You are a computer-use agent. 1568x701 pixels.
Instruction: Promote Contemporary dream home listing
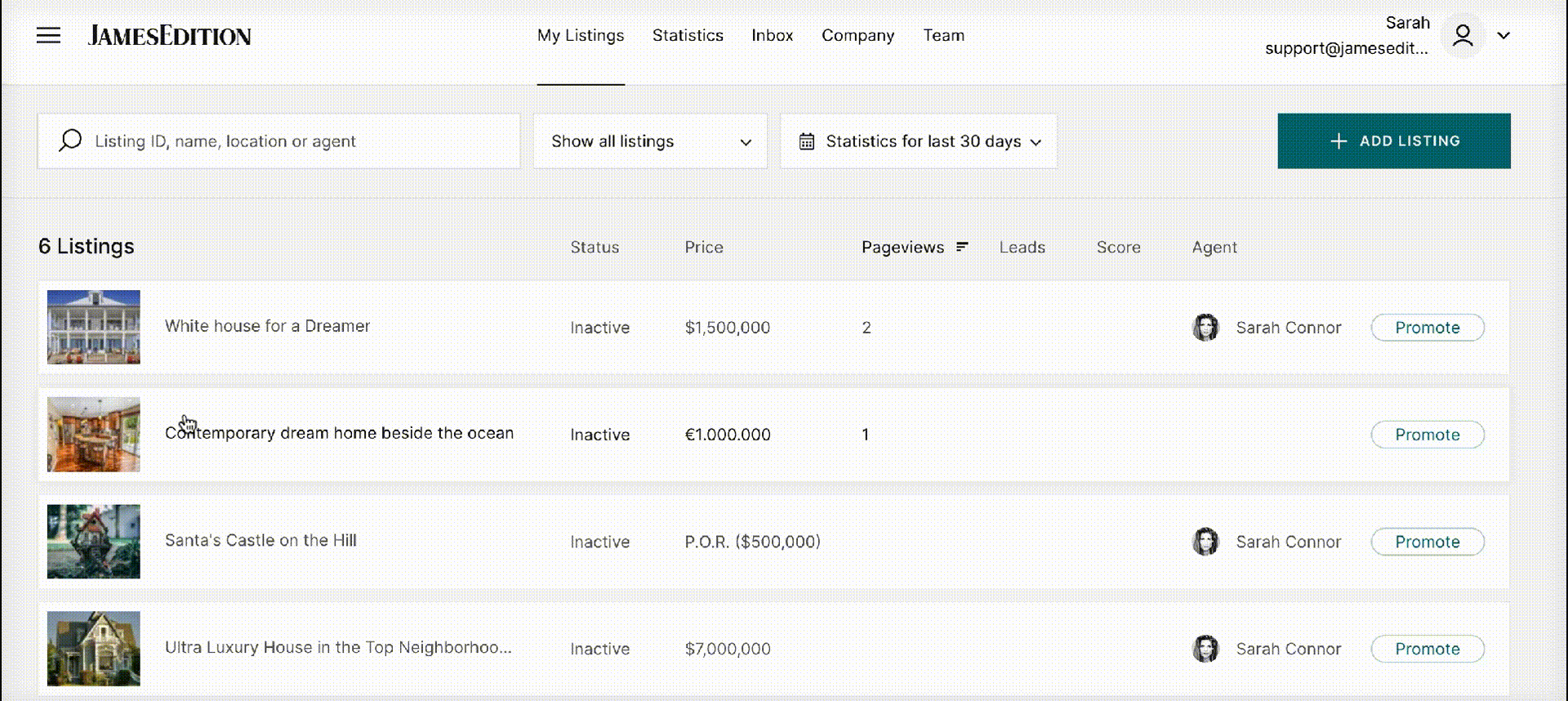click(1428, 435)
